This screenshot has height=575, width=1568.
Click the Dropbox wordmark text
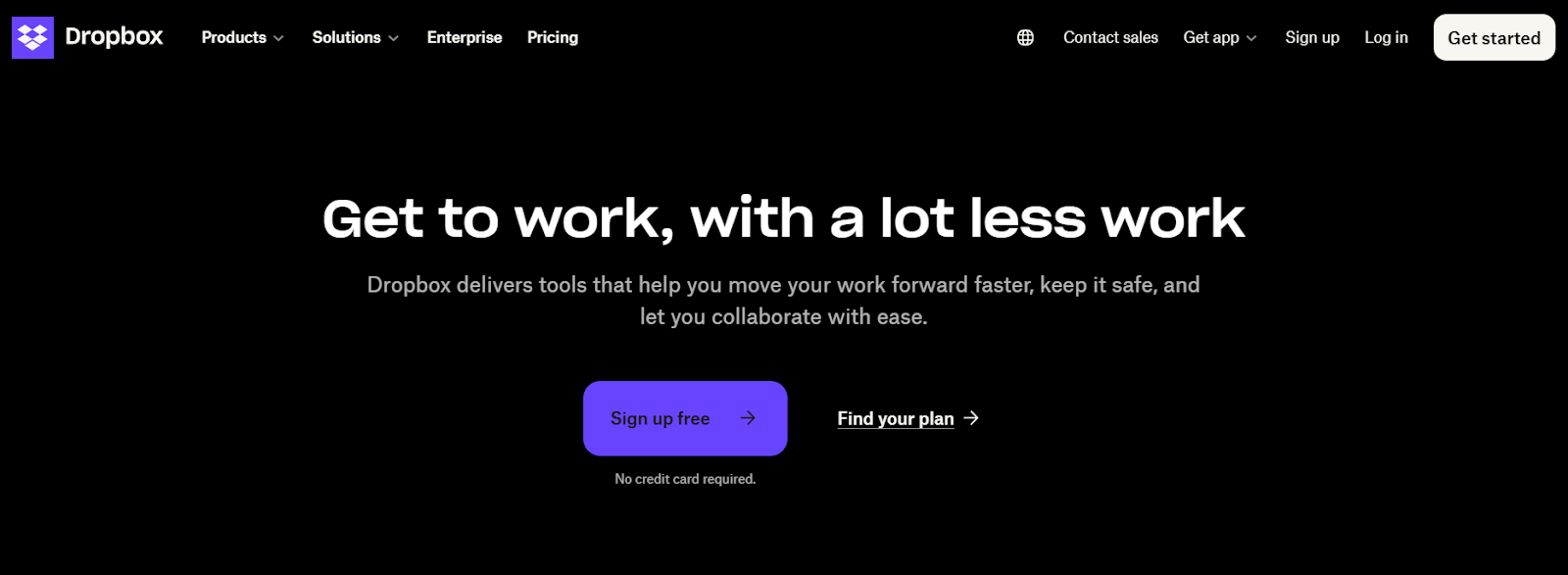pos(114,36)
